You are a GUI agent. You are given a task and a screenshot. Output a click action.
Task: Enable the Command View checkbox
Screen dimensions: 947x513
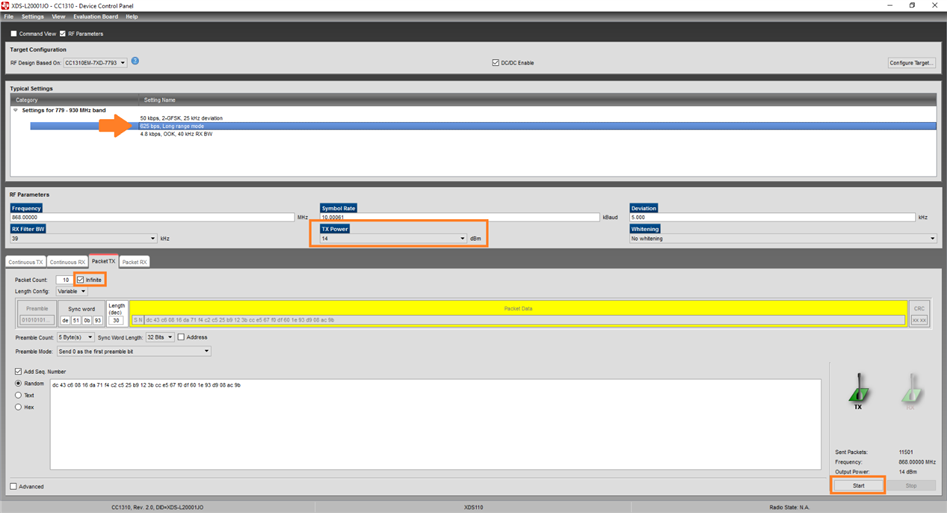[x=14, y=34]
